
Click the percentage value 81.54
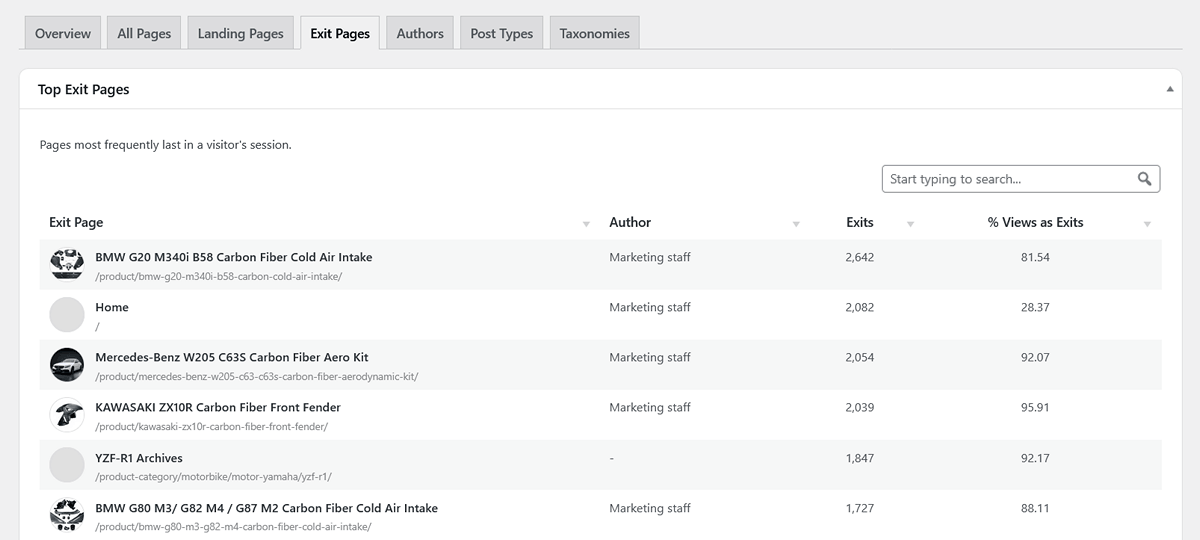click(1035, 257)
